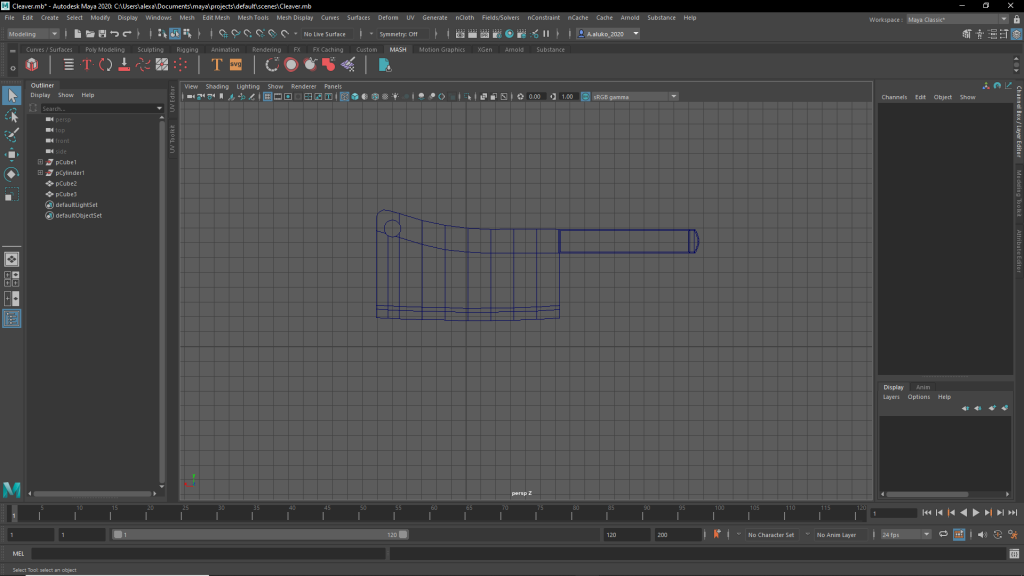Open the Mesh Tools menu
1024x576 pixels.
click(x=252, y=17)
